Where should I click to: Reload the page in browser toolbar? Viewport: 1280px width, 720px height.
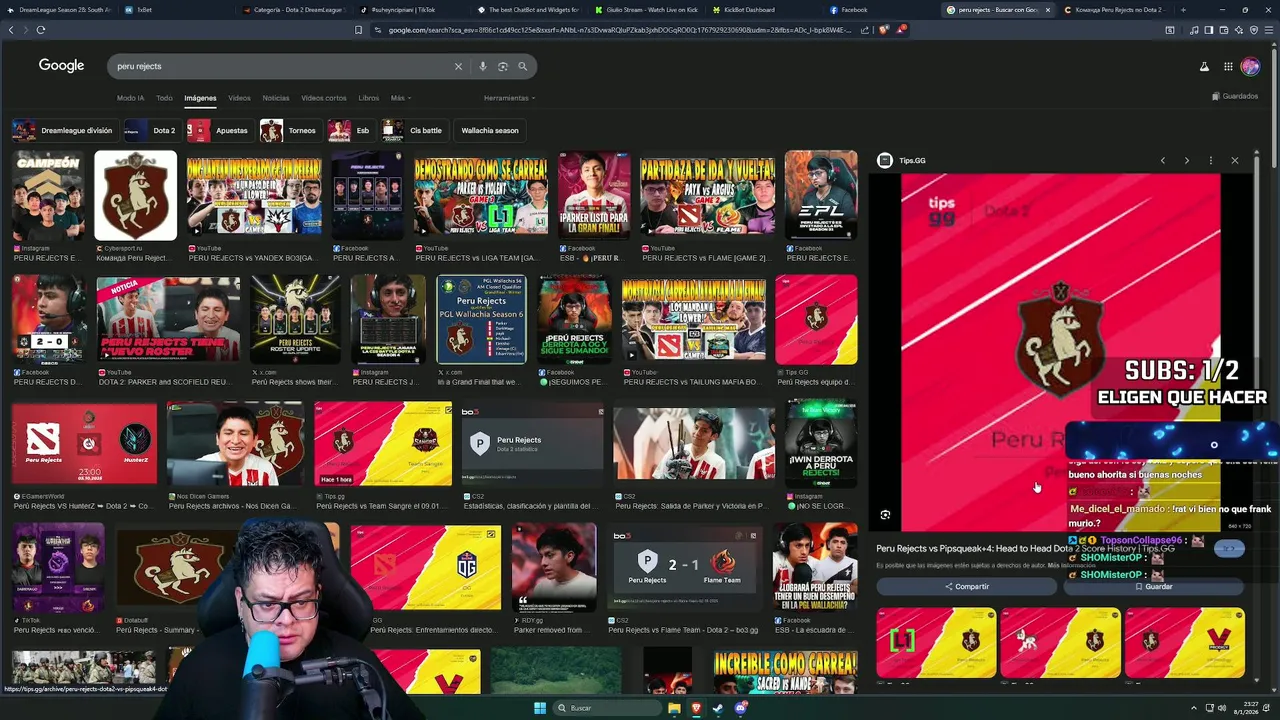(41, 30)
